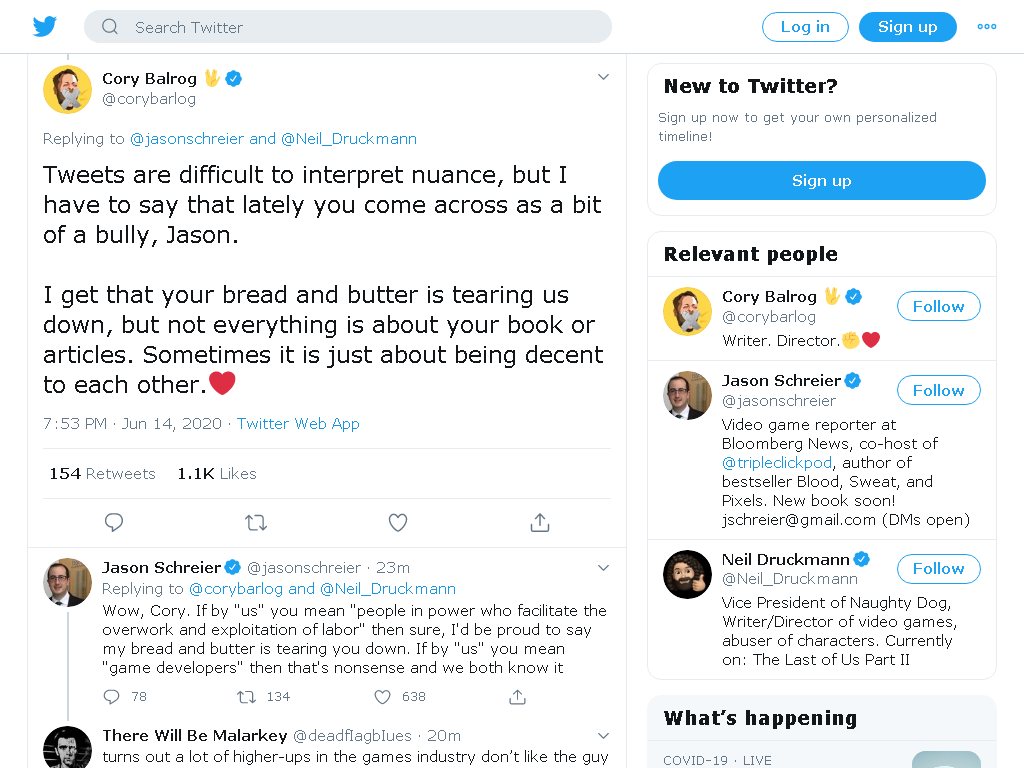Viewport: 1024px width, 768px height.
Task: Follow Cory Balrog in Relevant people
Action: [938, 306]
